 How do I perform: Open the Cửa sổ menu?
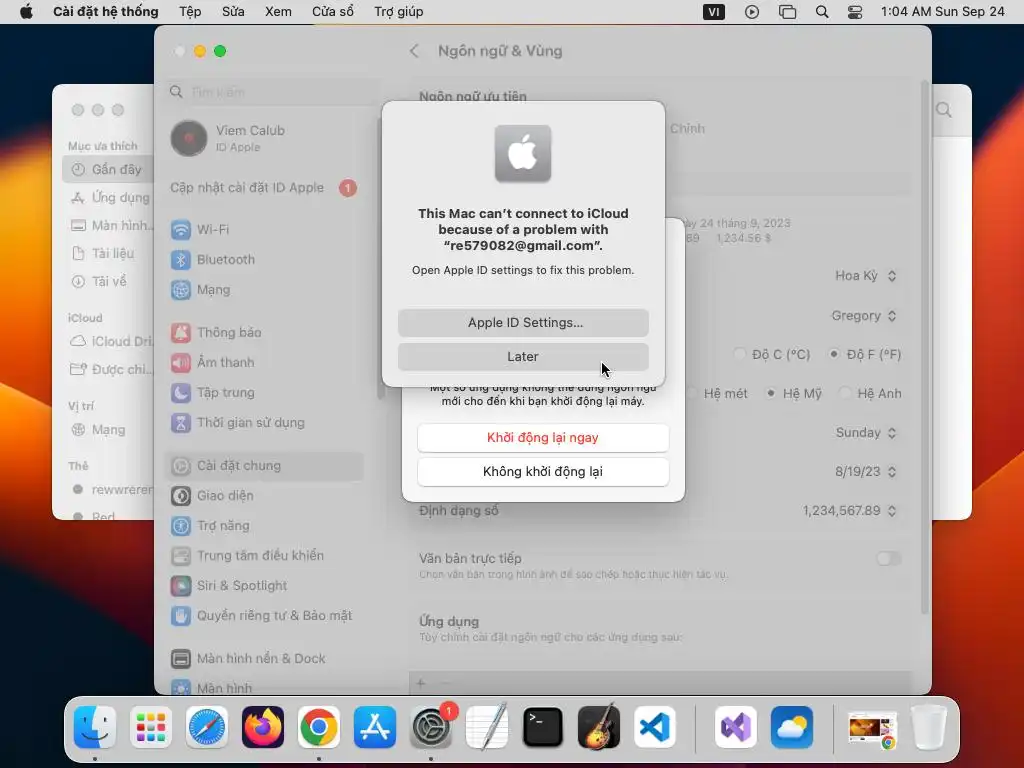click(332, 12)
